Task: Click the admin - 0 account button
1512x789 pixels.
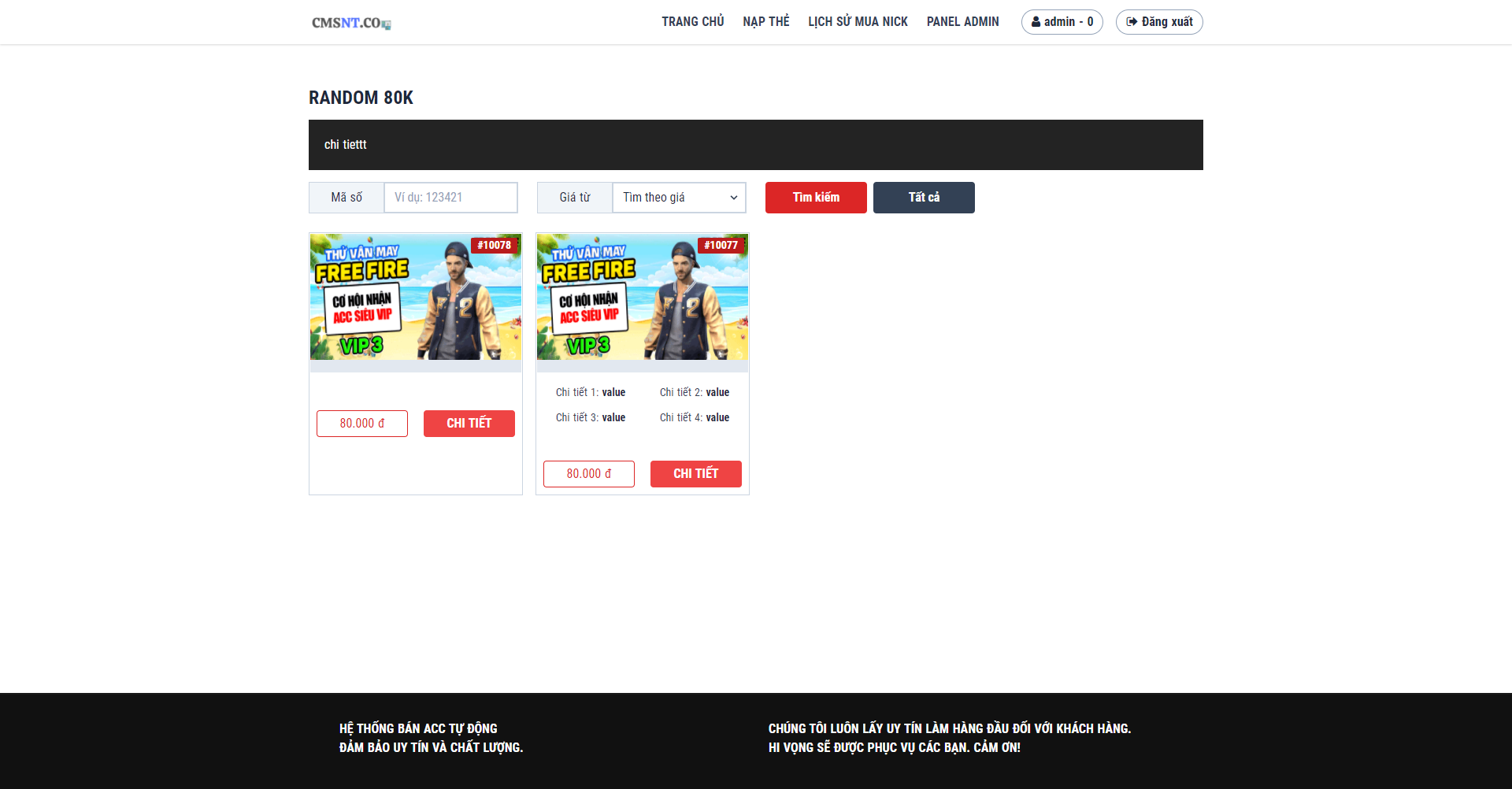Action: (x=1062, y=22)
